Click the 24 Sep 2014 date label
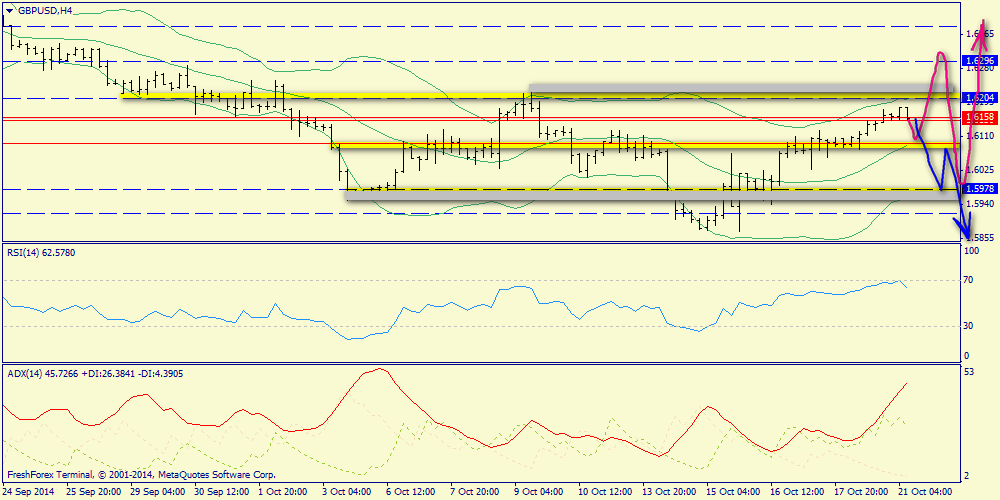Viewport: 1000px width, 500px height. 28,492
